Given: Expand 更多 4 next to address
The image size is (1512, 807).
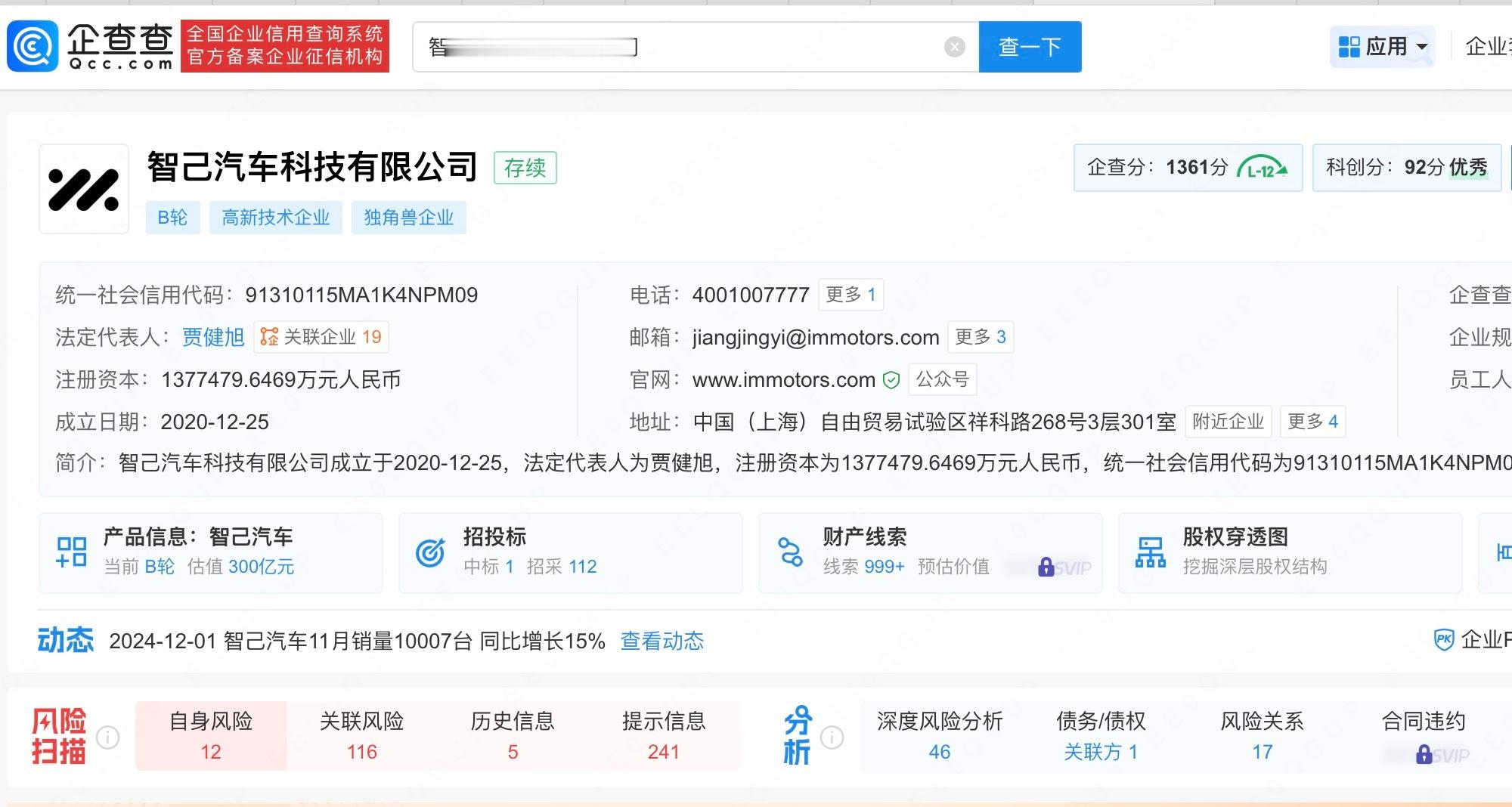Looking at the screenshot, I should click(1313, 422).
